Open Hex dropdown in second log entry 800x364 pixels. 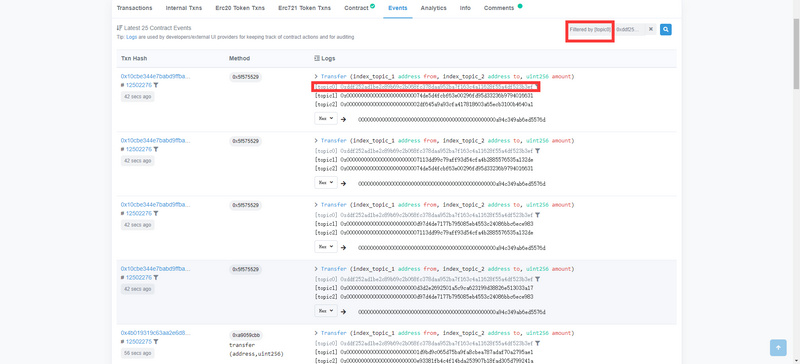coord(326,182)
